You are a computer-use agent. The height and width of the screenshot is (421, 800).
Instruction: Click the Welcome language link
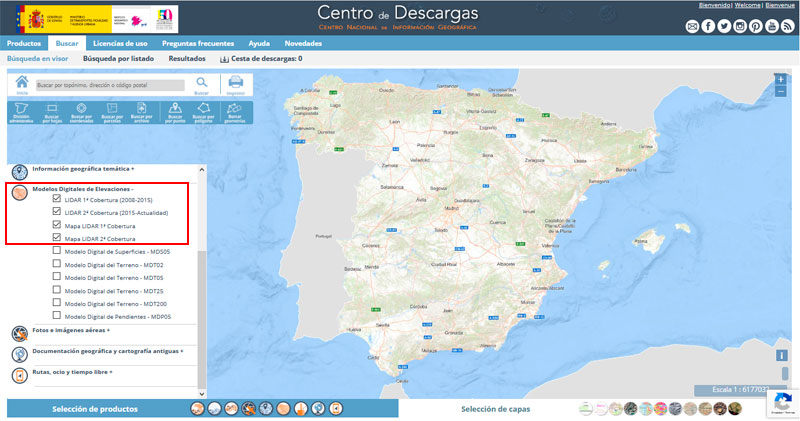pos(747,5)
